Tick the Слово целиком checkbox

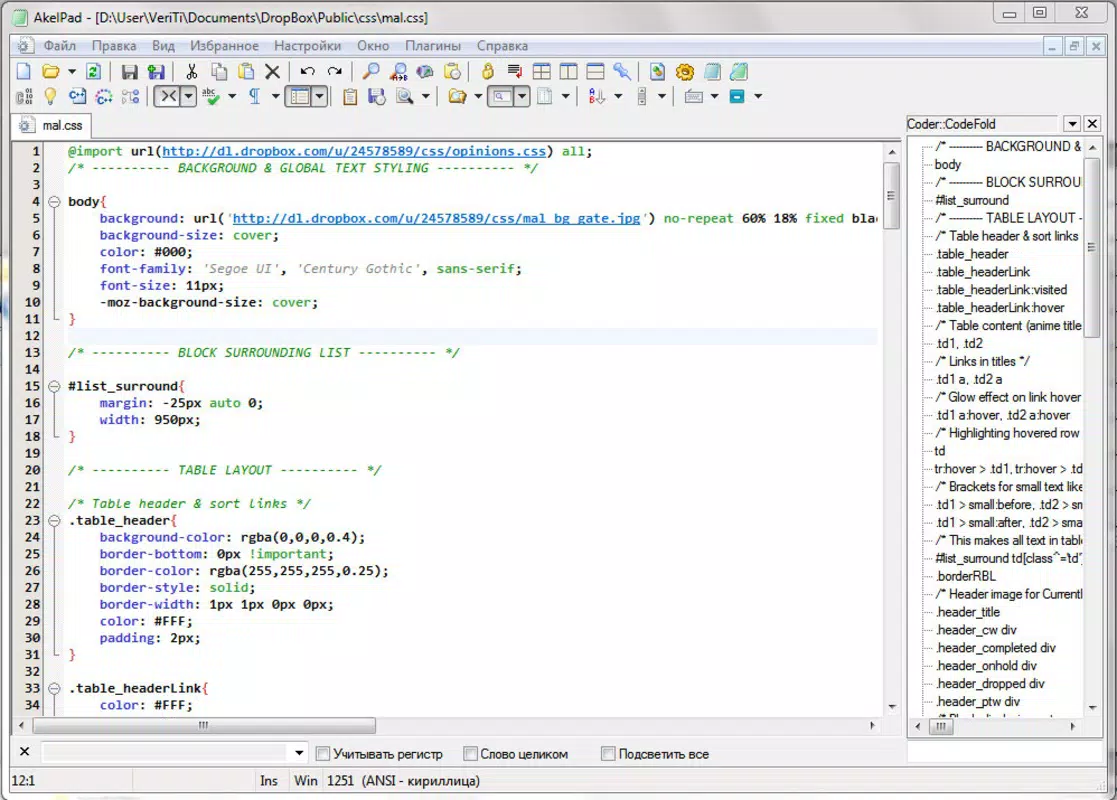pos(470,754)
